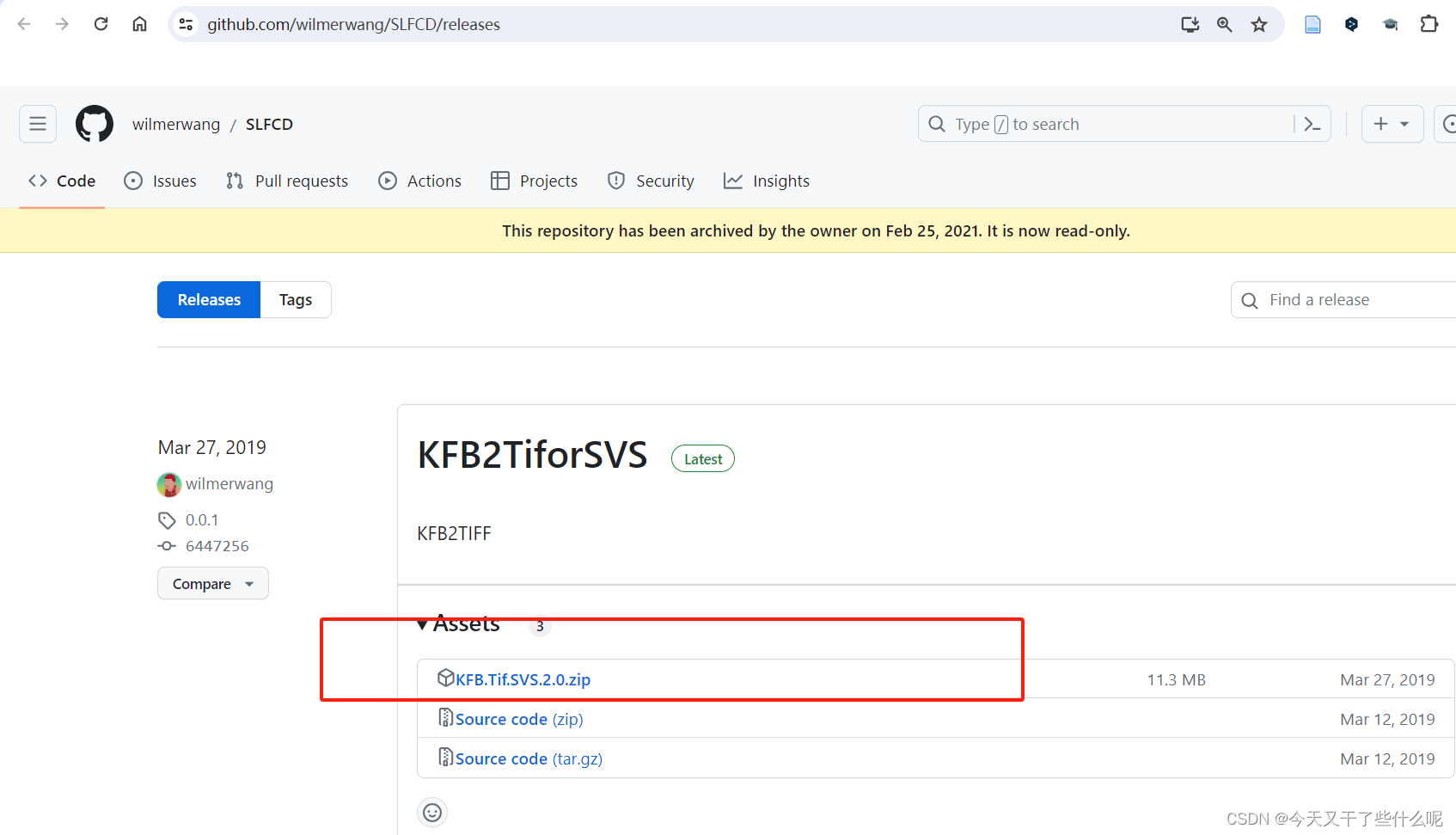Image resolution: width=1456 pixels, height=835 pixels.
Task: Open the Actions workflow icon
Action: (x=388, y=181)
